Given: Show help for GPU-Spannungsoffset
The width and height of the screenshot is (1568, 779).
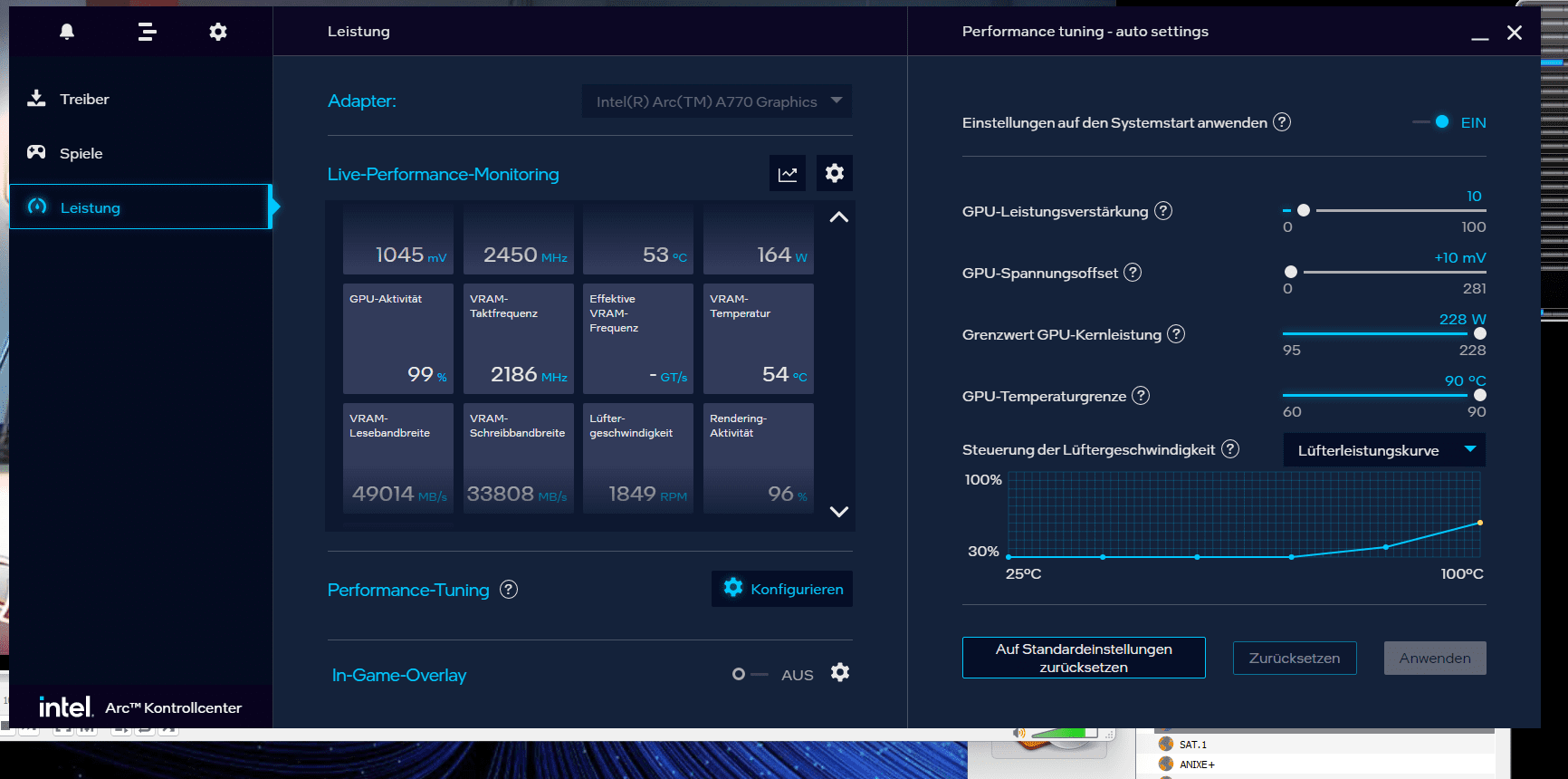Looking at the screenshot, I should (1133, 272).
